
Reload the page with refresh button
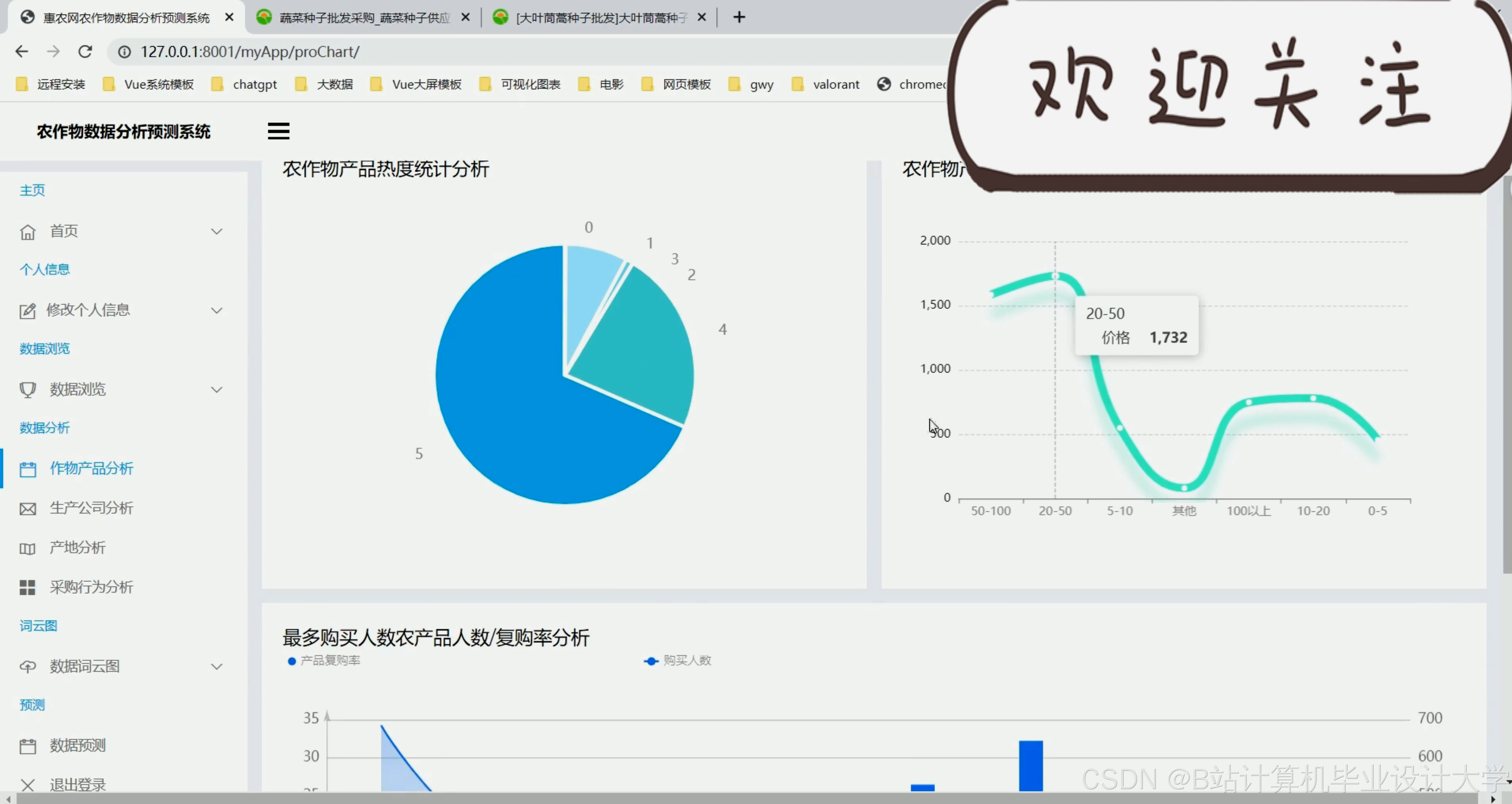click(85, 52)
